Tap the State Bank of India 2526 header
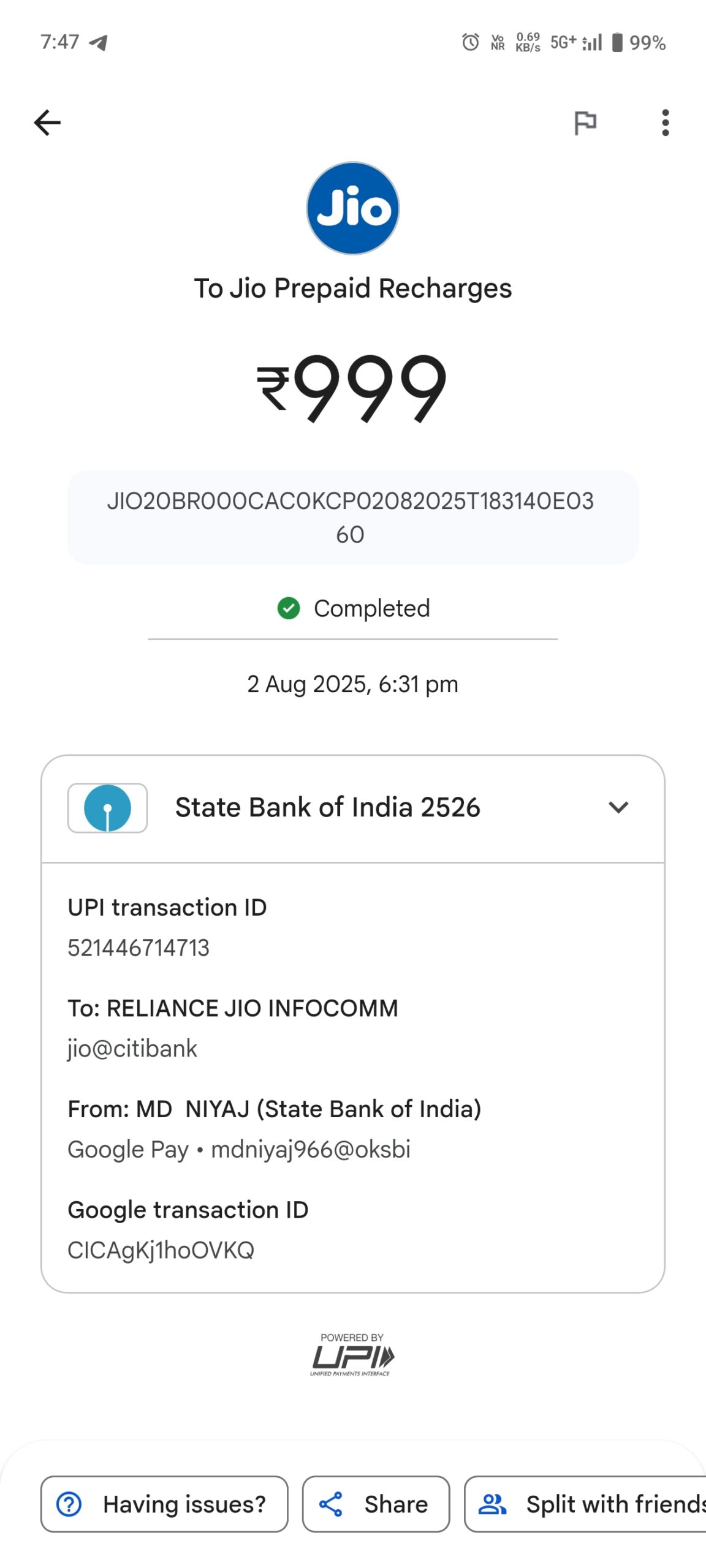Screen dimensions: 706x1568 click(x=328, y=807)
